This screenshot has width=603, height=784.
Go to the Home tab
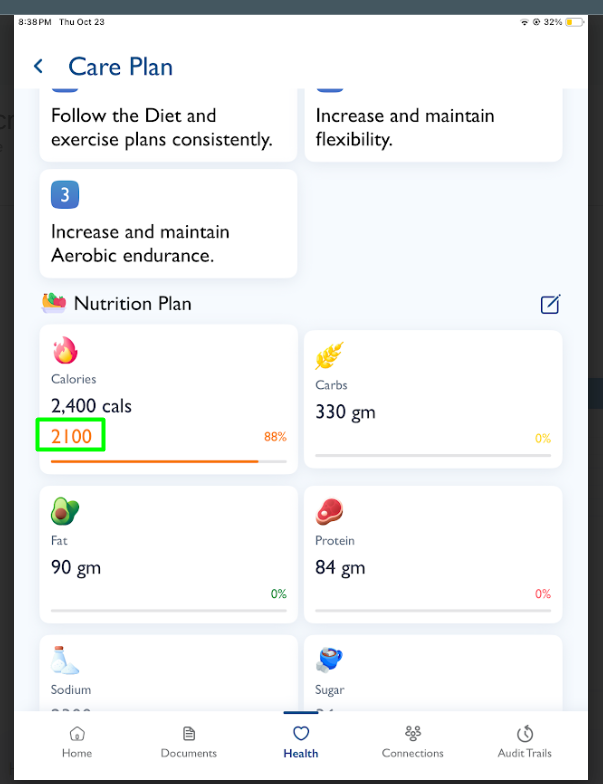(77, 741)
